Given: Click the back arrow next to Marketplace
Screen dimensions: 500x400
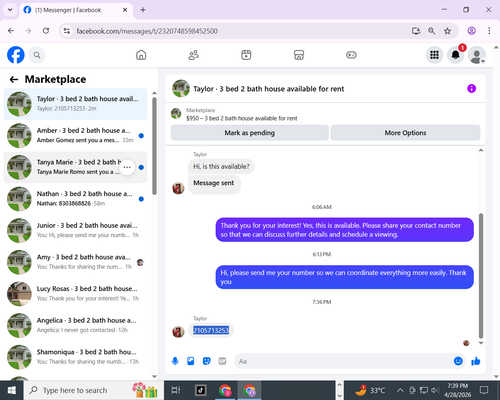Looking at the screenshot, I should [14, 79].
